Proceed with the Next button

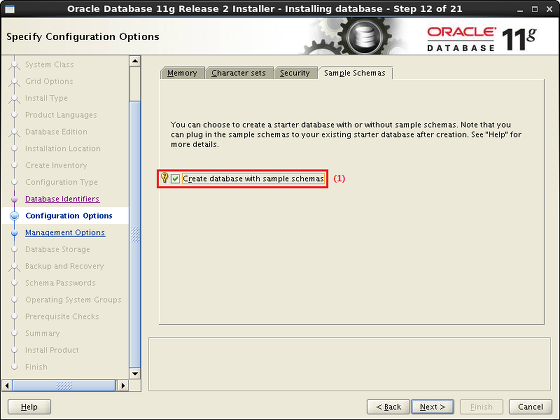(432, 407)
